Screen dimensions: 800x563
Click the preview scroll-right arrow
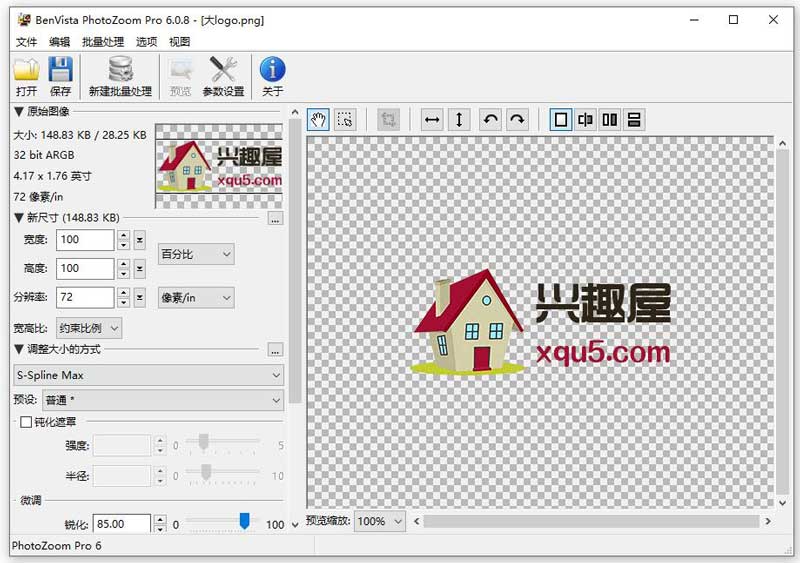[x=768, y=521]
